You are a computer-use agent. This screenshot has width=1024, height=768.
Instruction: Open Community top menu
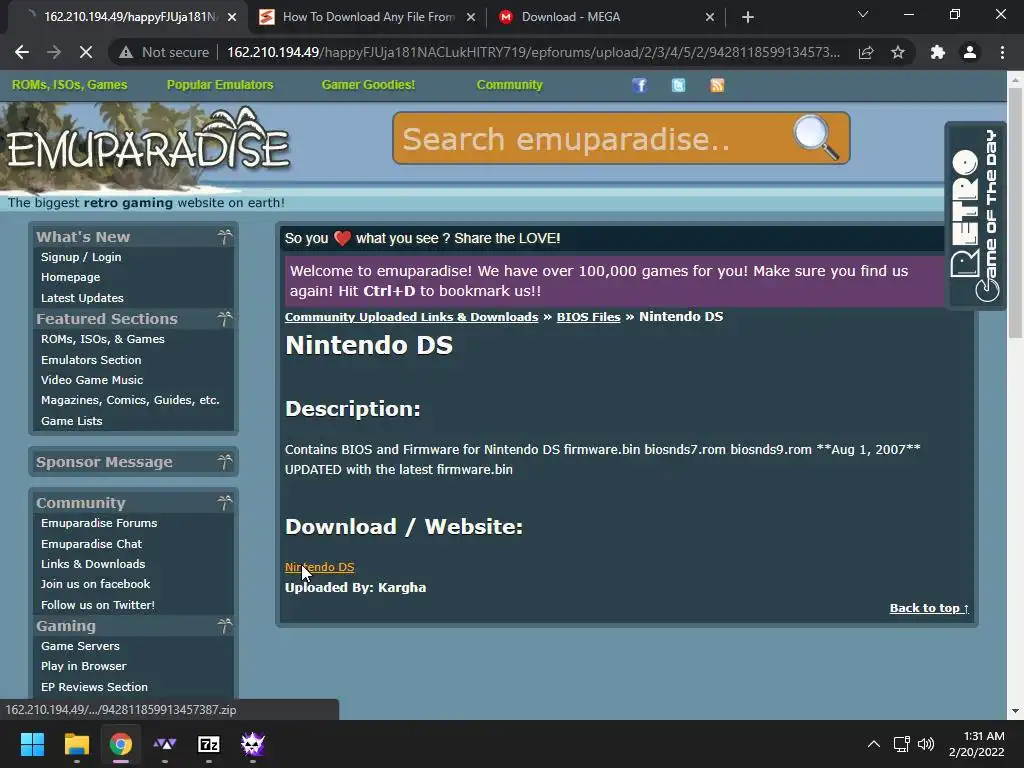point(509,85)
